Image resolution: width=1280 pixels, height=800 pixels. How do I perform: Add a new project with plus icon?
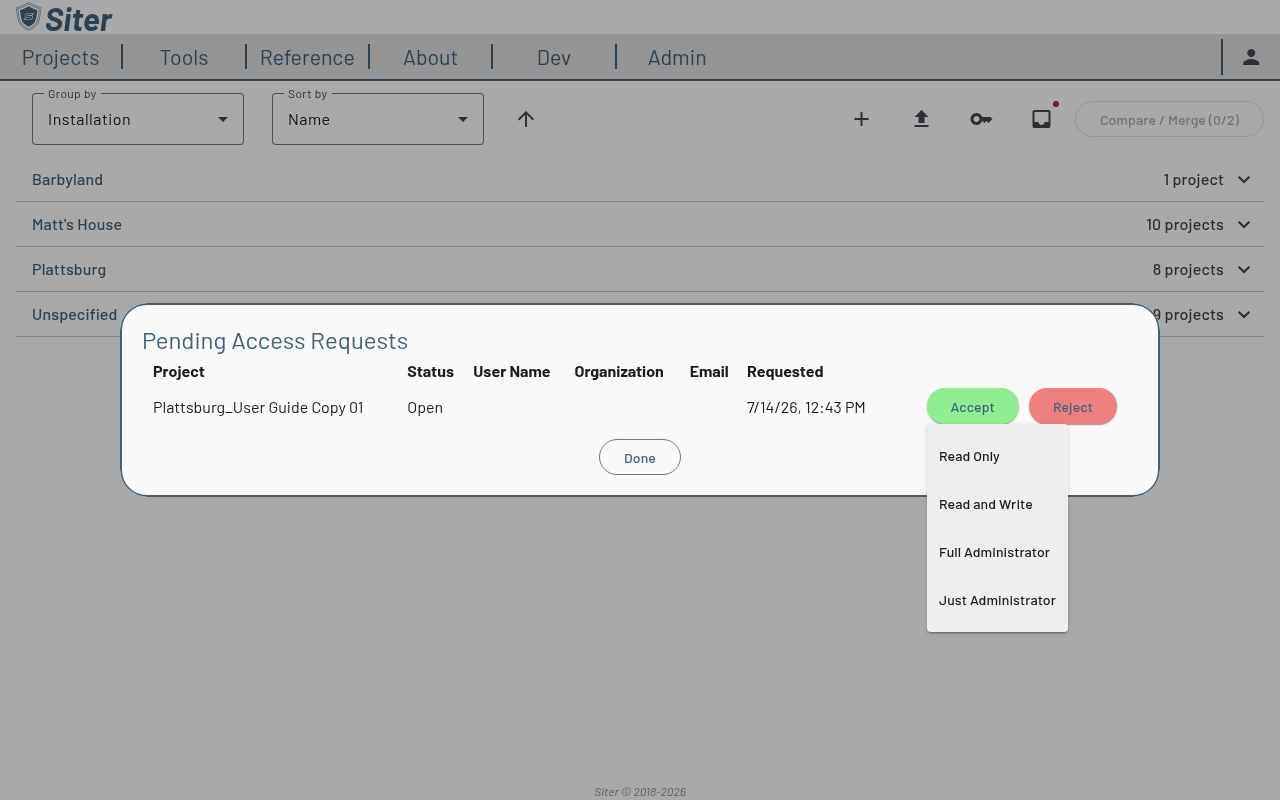pyautogui.click(x=861, y=119)
